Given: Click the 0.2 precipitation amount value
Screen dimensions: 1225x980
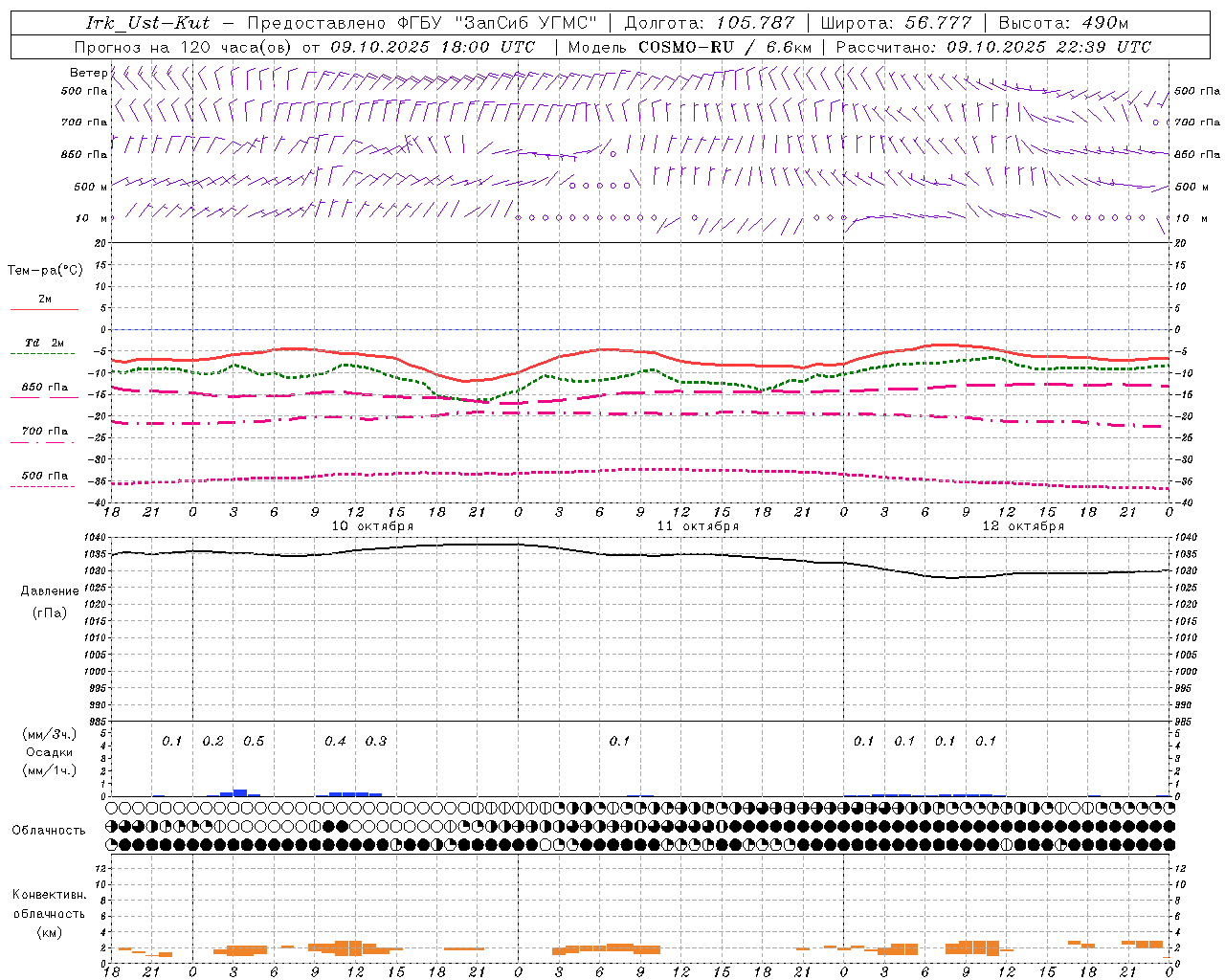Looking at the screenshot, I should coord(212,742).
